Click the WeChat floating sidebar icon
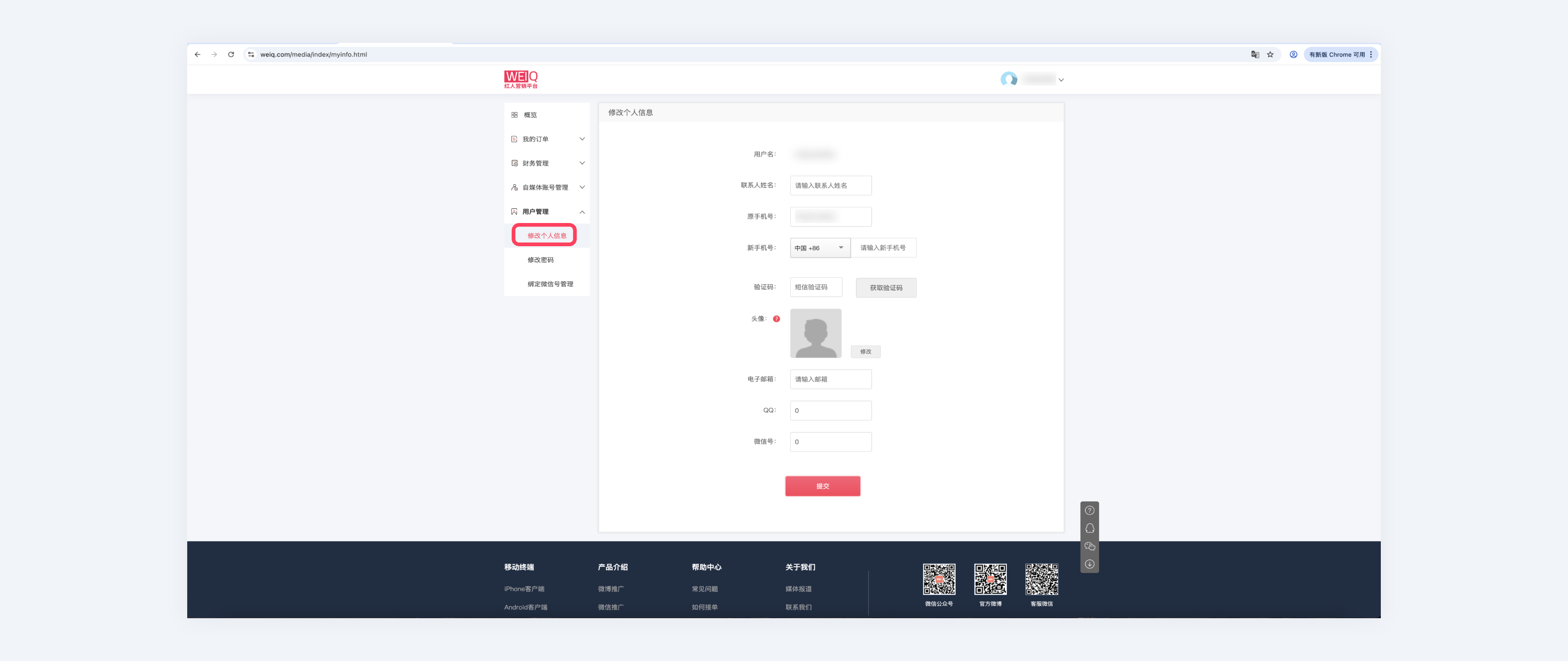The width and height of the screenshot is (1568, 661). tap(1090, 546)
